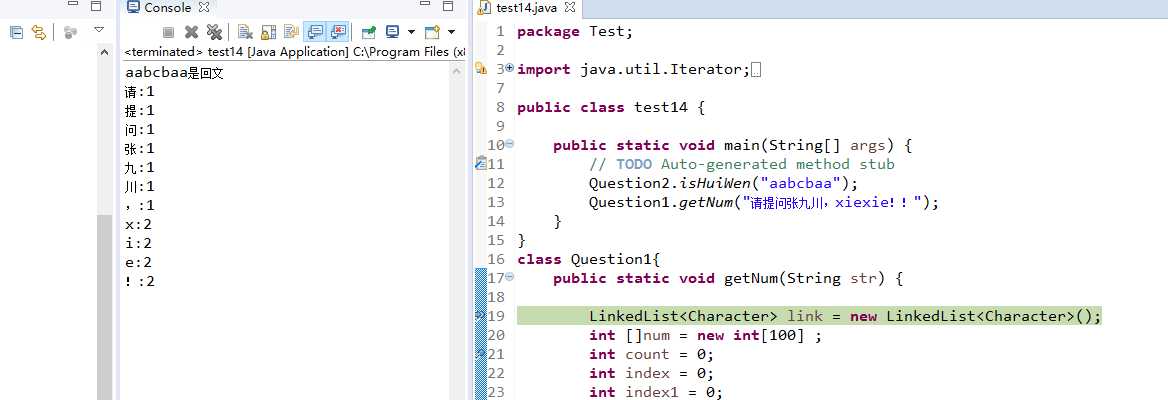
Task: Click 'int index = 0;' on line 22
Action: pos(651,373)
